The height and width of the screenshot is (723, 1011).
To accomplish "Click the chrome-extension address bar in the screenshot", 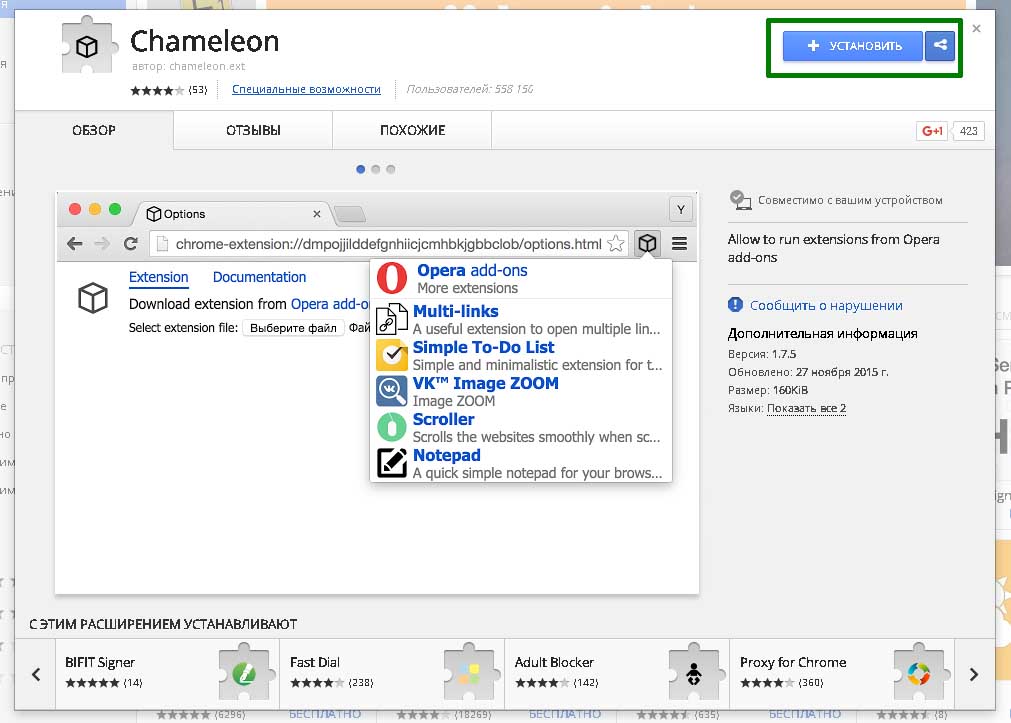I will 389,244.
